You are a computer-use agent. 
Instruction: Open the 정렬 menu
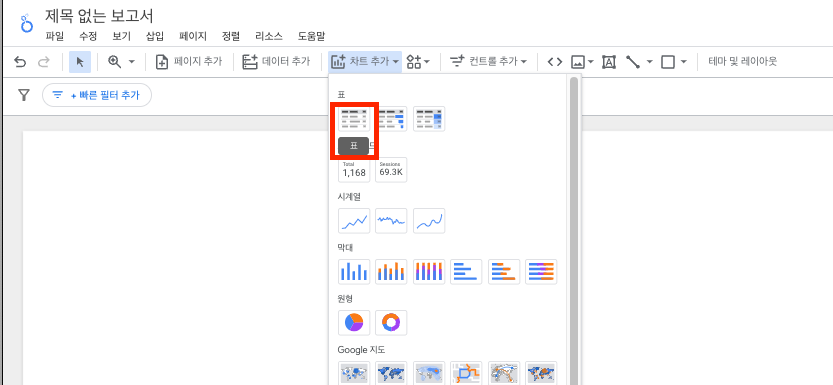(231, 37)
